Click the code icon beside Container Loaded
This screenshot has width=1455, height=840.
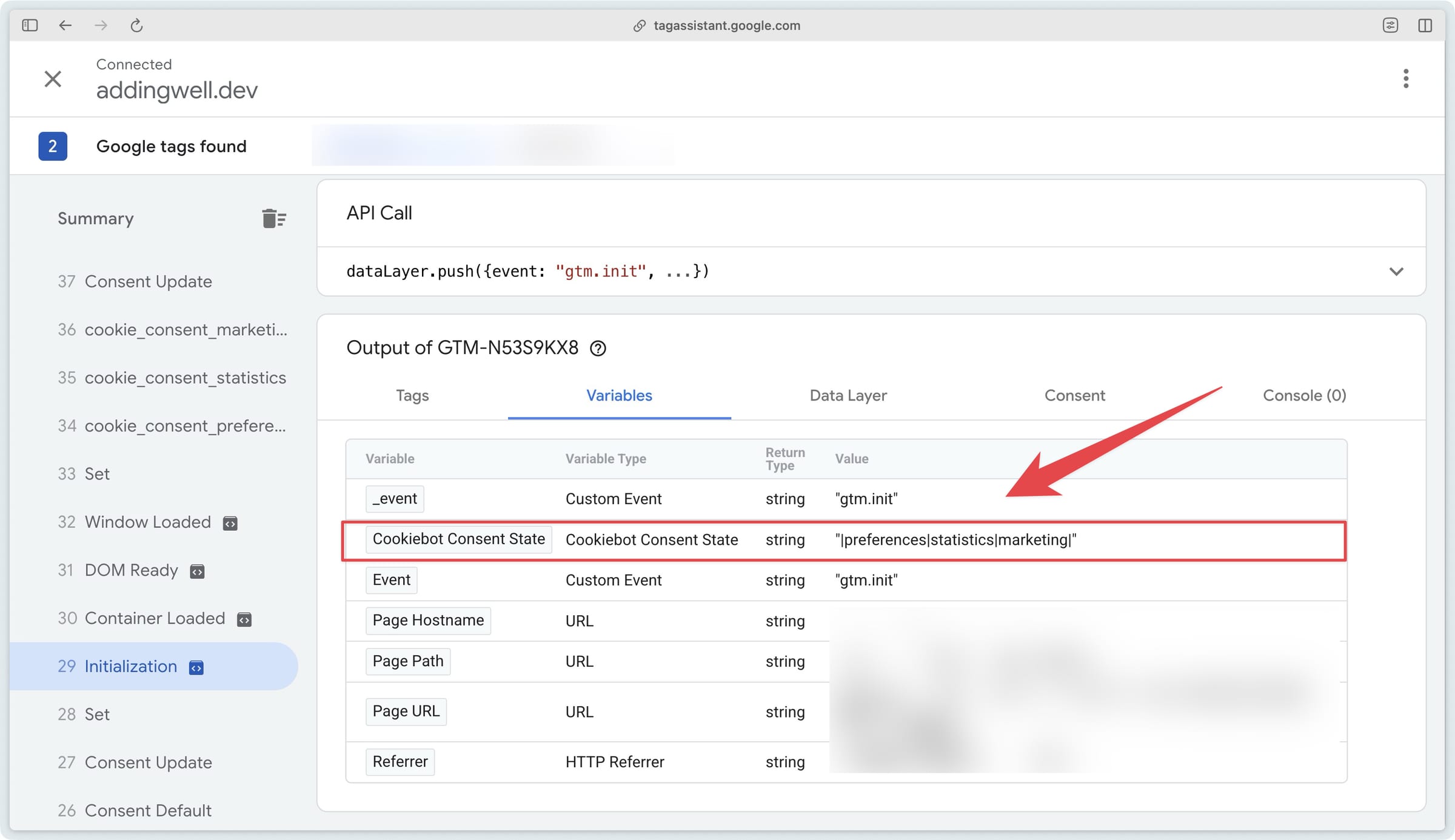pyautogui.click(x=244, y=619)
